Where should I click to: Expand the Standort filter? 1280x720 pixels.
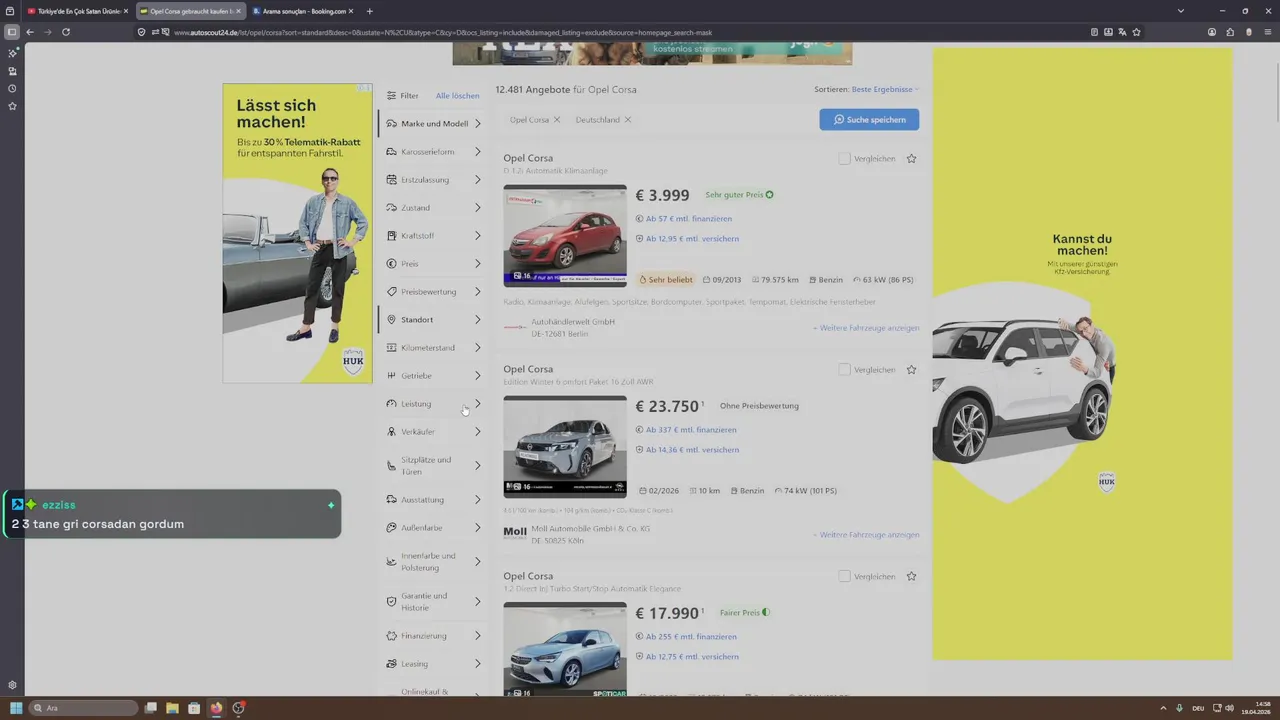pos(433,320)
